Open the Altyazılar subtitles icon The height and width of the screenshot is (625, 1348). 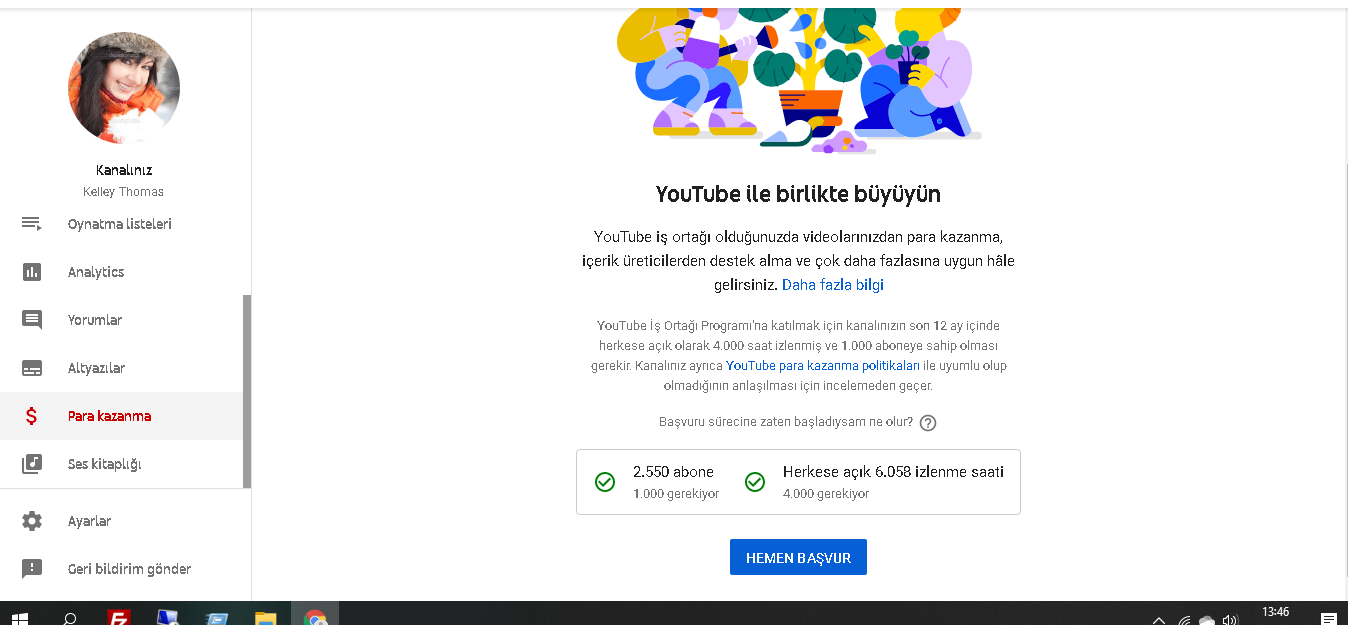coord(32,368)
